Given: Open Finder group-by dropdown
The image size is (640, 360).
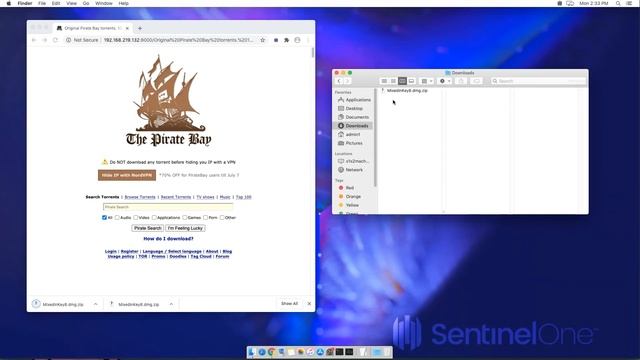Looking at the screenshot, I should 427,81.
